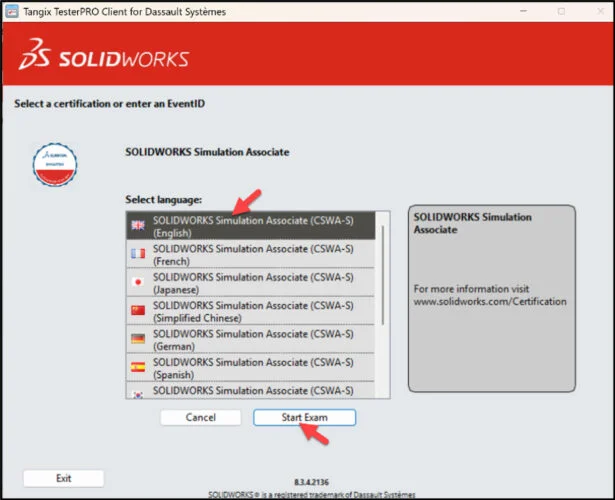Click the Chinese flag icon for Simplified Chinese
The width and height of the screenshot is (615, 500).
coord(138,310)
